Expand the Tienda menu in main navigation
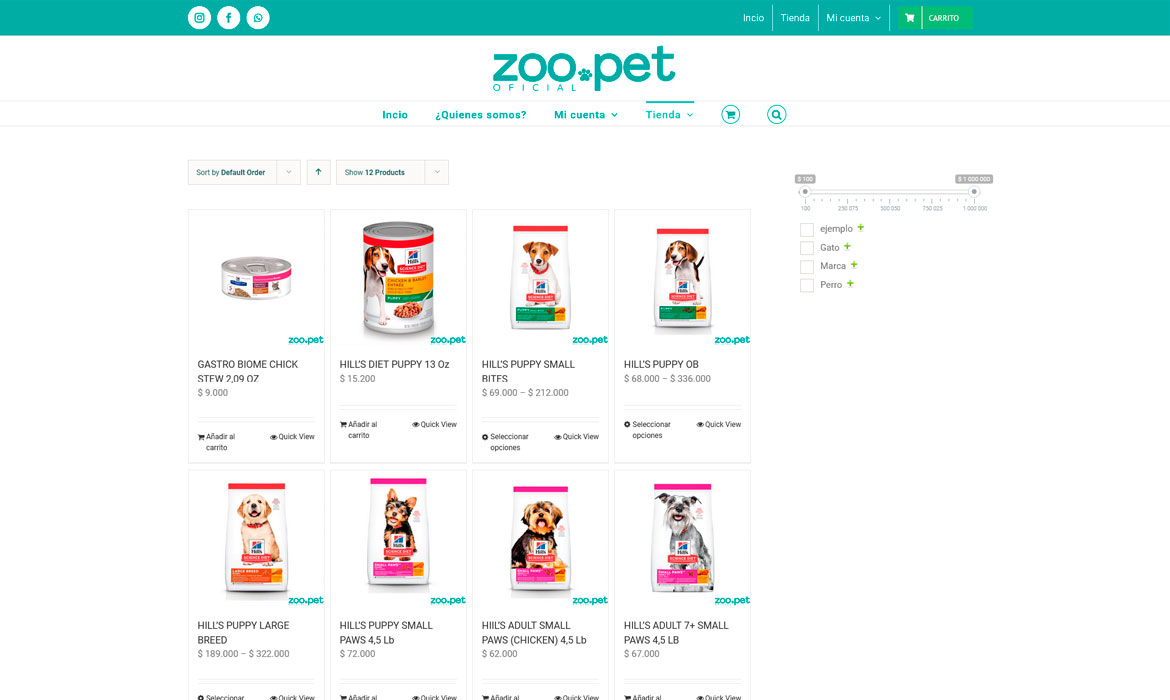Image resolution: width=1170 pixels, height=700 pixels. [669, 115]
